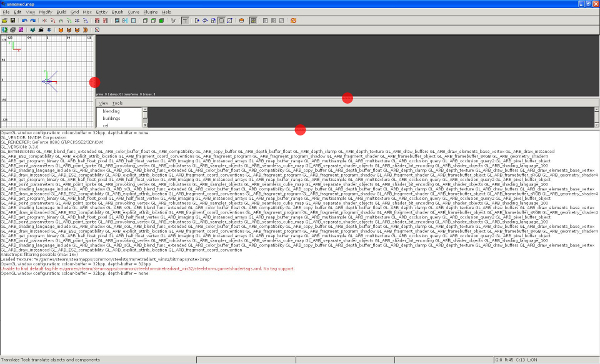The image size is (600, 364).
Task: Click the solid green cube toolbar icon
Action: coord(161,21)
